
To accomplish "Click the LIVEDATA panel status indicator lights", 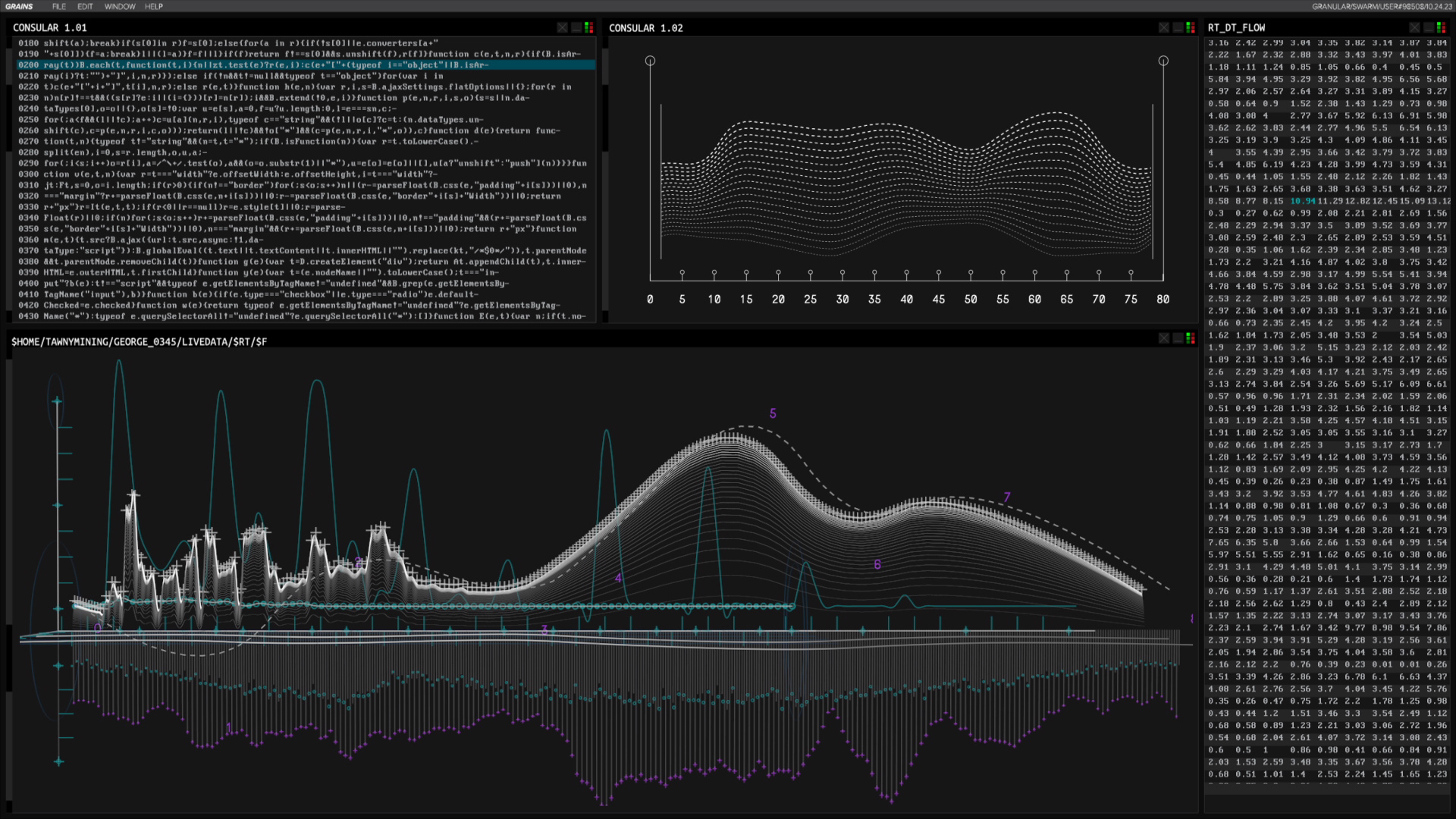I will pyautogui.click(x=1191, y=338).
